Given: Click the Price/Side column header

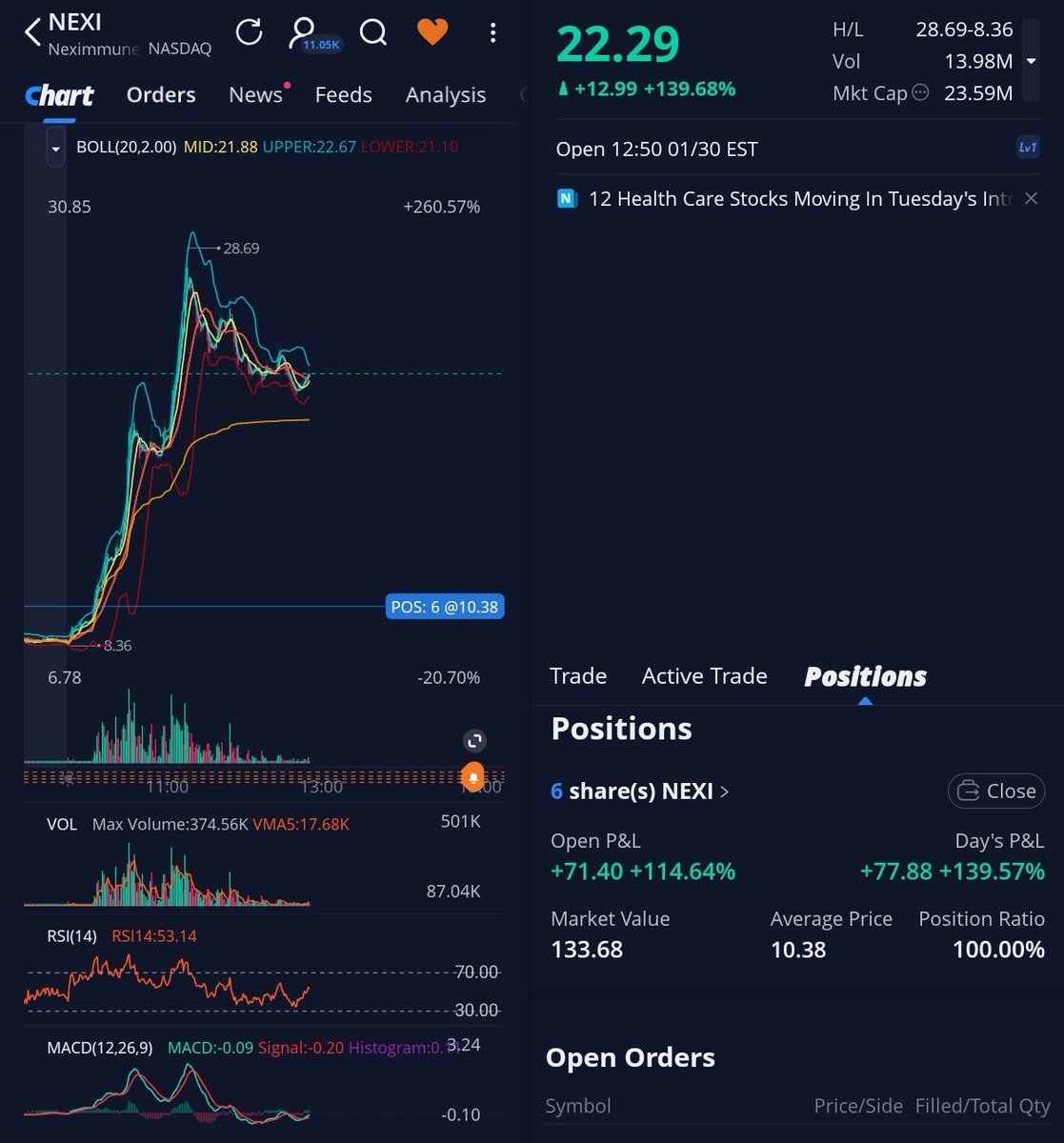Looking at the screenshot, I should point(858,1106).
